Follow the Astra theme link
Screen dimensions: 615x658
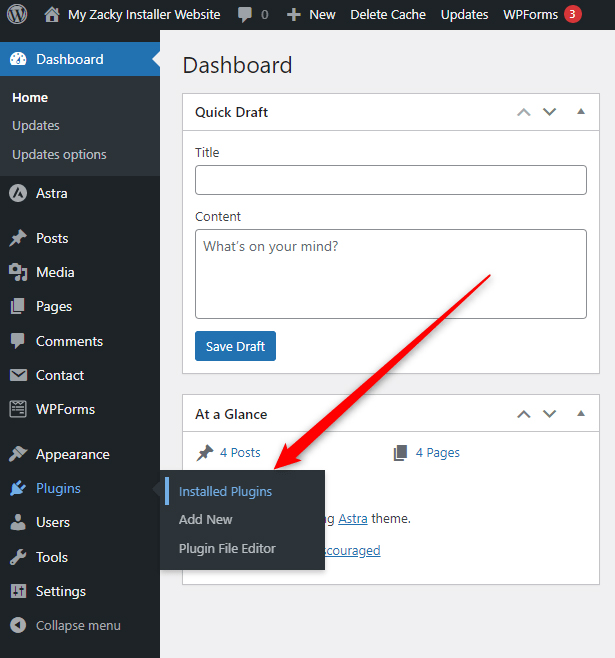353,519
